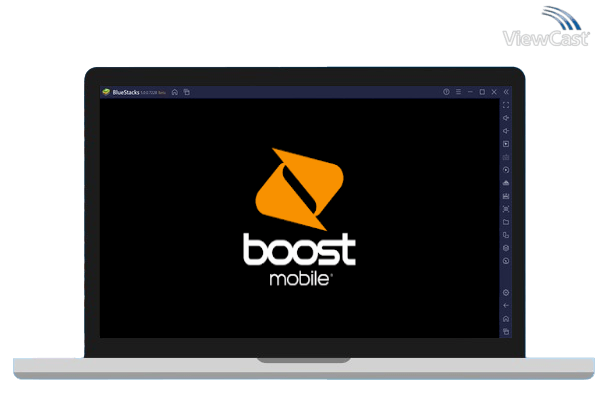Open the keyboard game controls icon

[506, 157]
